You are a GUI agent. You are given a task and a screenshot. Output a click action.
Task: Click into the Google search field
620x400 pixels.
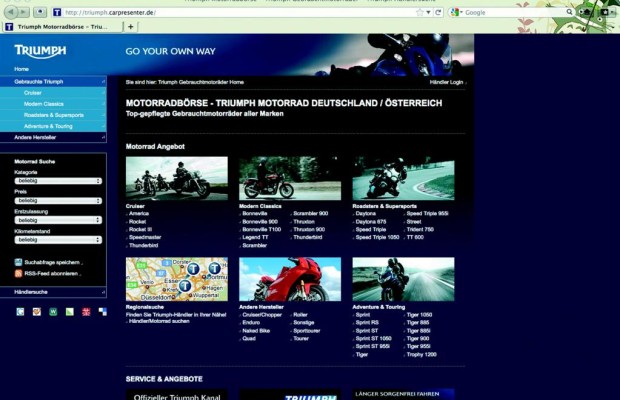tap(514, 13)
